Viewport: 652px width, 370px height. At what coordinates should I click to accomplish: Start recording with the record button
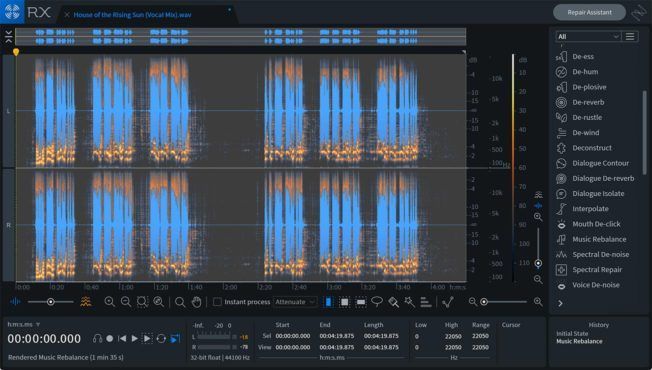[x=109, y=339]
